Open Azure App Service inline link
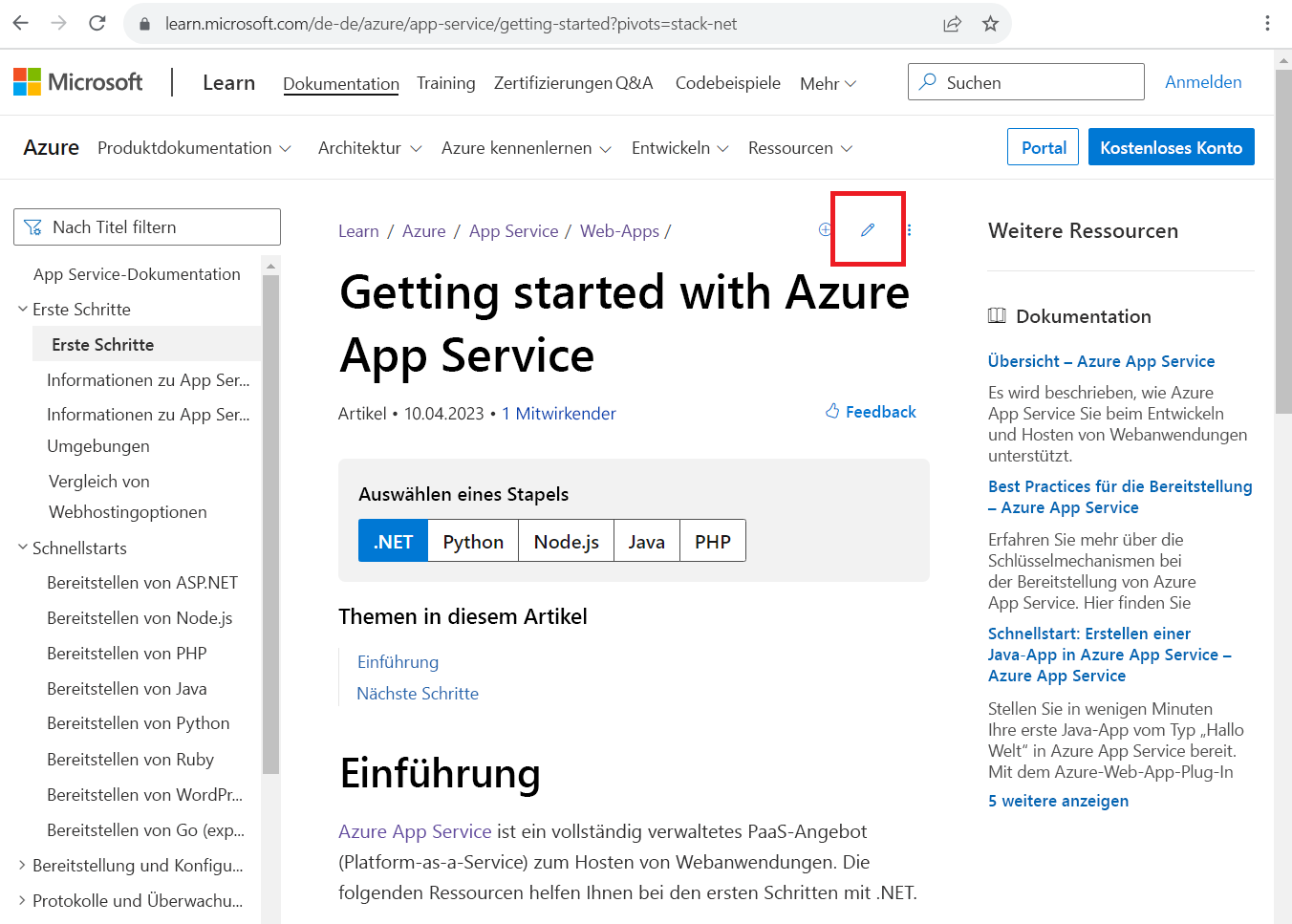Screen dimensions: 1292x924 tap(415, 831)
